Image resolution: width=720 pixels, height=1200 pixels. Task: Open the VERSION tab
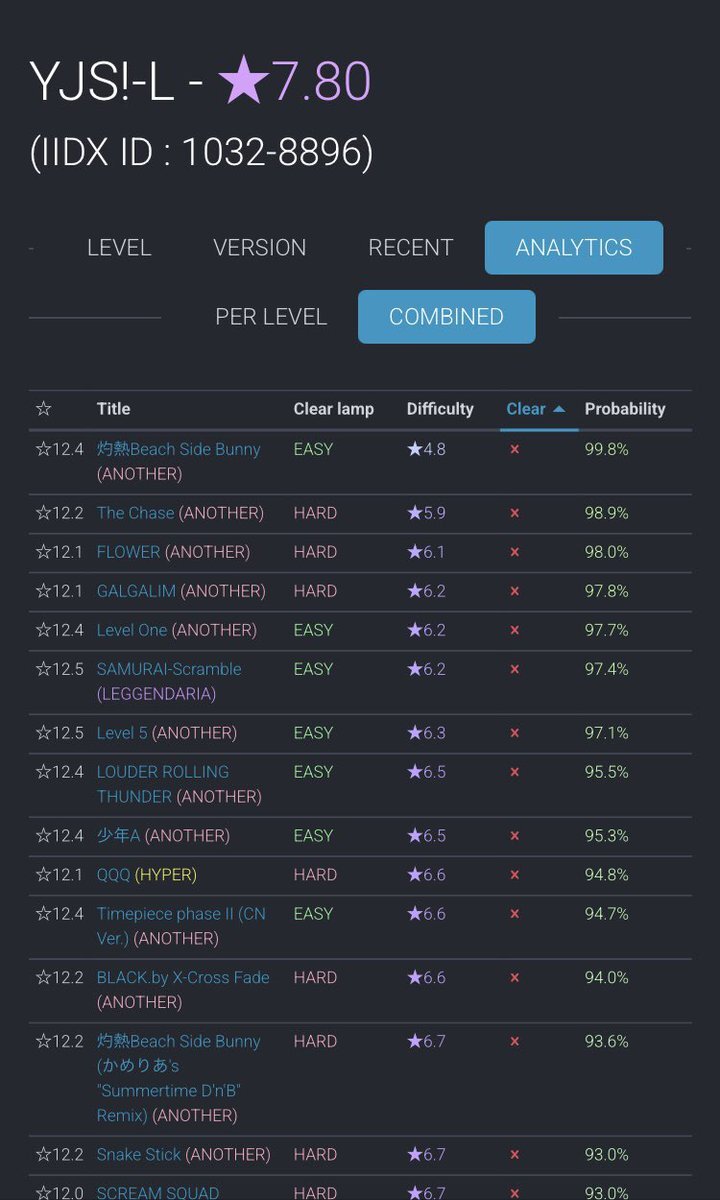[x=260, y=248]
